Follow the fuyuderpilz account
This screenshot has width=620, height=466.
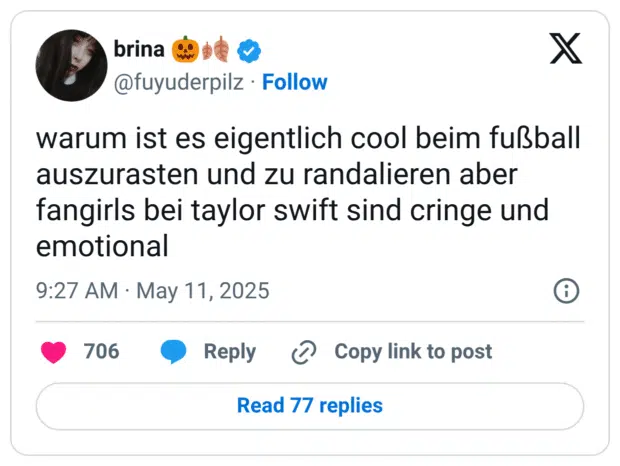point(295,82)
